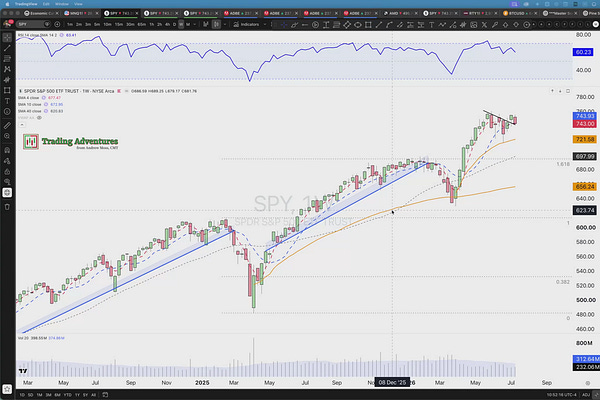Image resolution: width=600 pixels, height=400 pixels.
Task: Open the View menu in menu bar
Action: click(78, 4)
